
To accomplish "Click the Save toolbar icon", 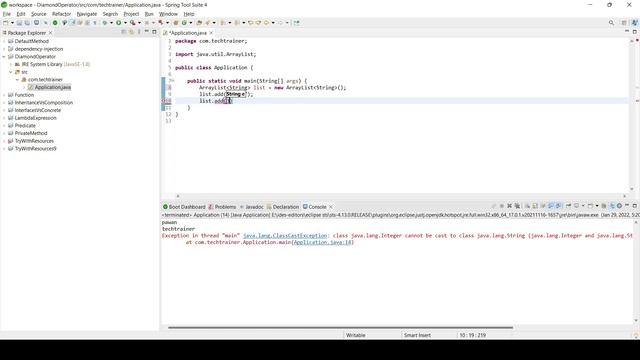I will (19, 23).
